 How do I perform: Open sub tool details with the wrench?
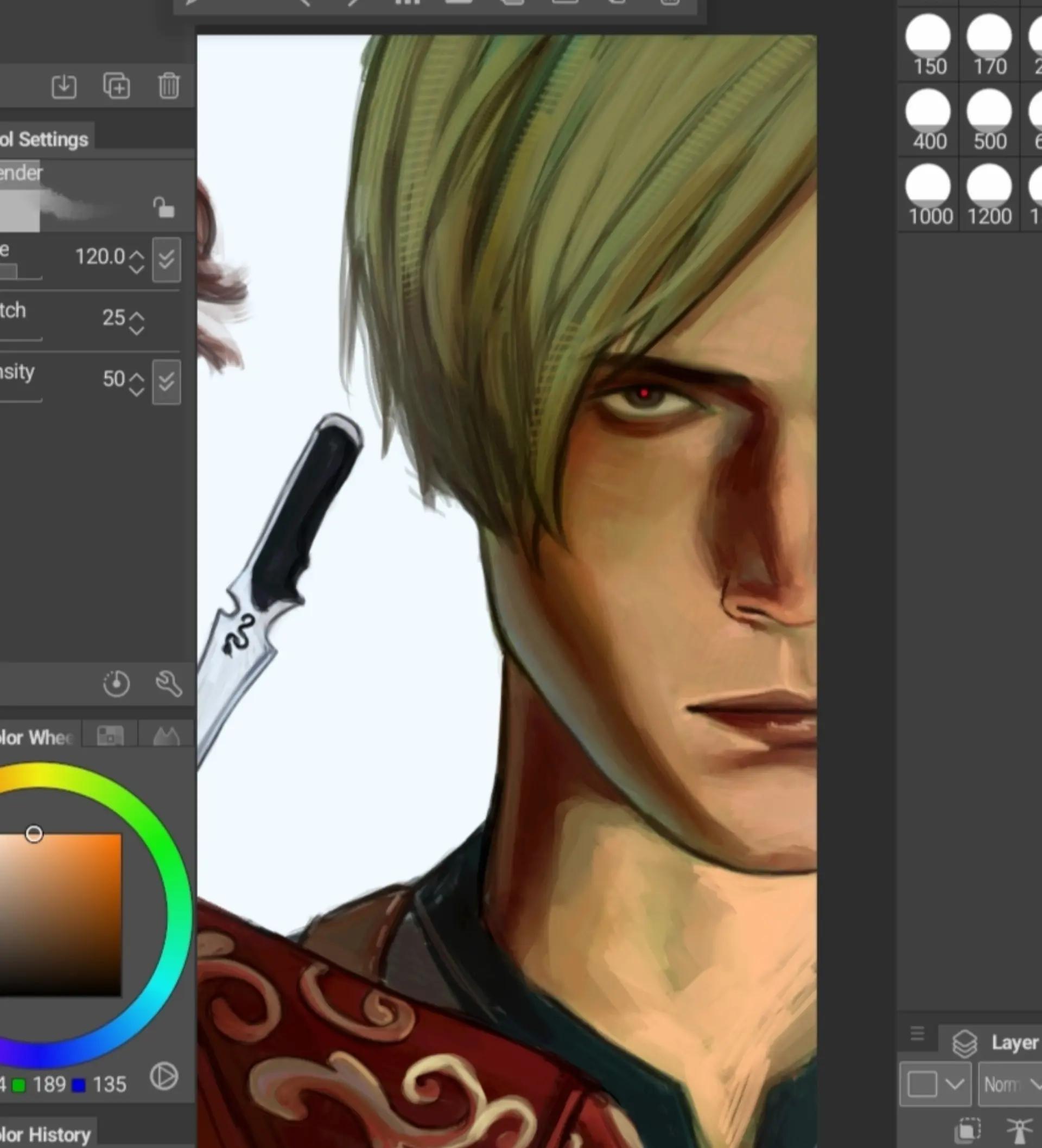click(169, 684)
